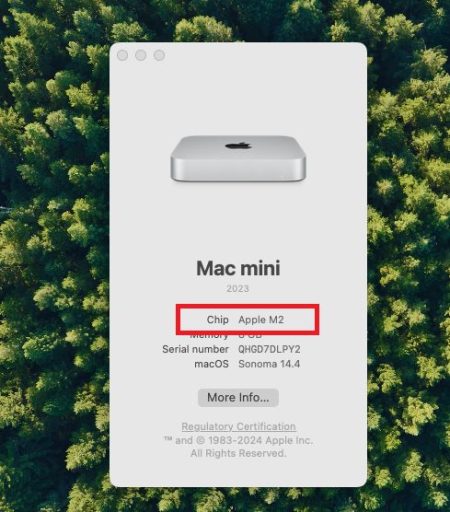The height and width of the screenshot is (512, 450).
Task: Click the All Rights Reserved text
Action: tap(238, 453)
